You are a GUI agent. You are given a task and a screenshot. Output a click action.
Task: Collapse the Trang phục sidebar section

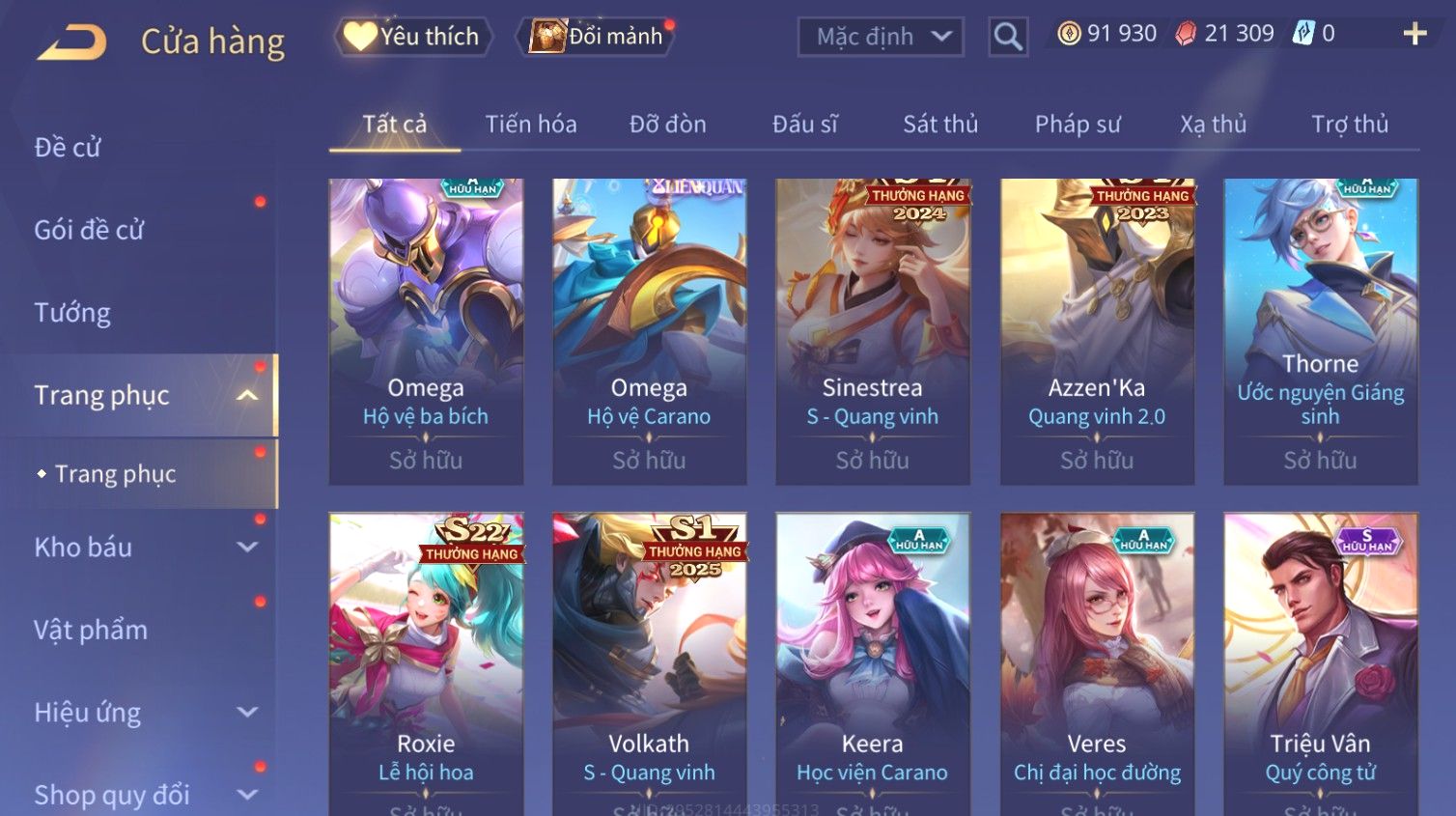[247, 395]
